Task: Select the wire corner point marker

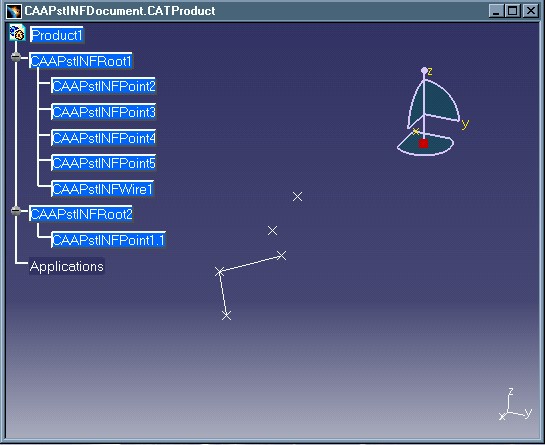Action: point(219,272)
